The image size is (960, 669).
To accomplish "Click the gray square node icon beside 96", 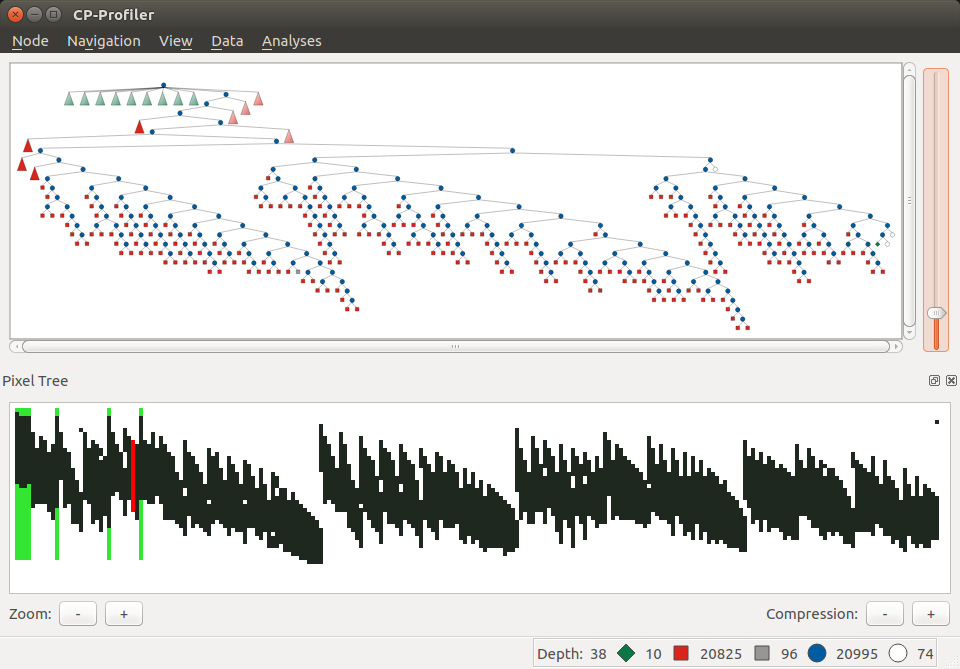I will tap(764, 652).
